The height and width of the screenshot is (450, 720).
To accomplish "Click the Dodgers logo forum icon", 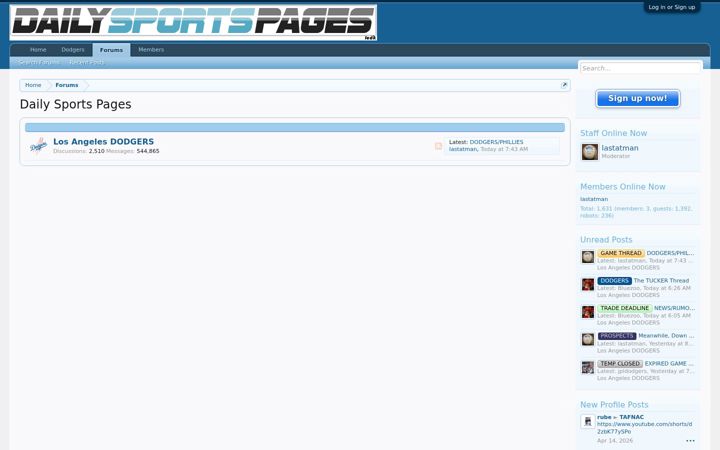I will click(39, 146).
